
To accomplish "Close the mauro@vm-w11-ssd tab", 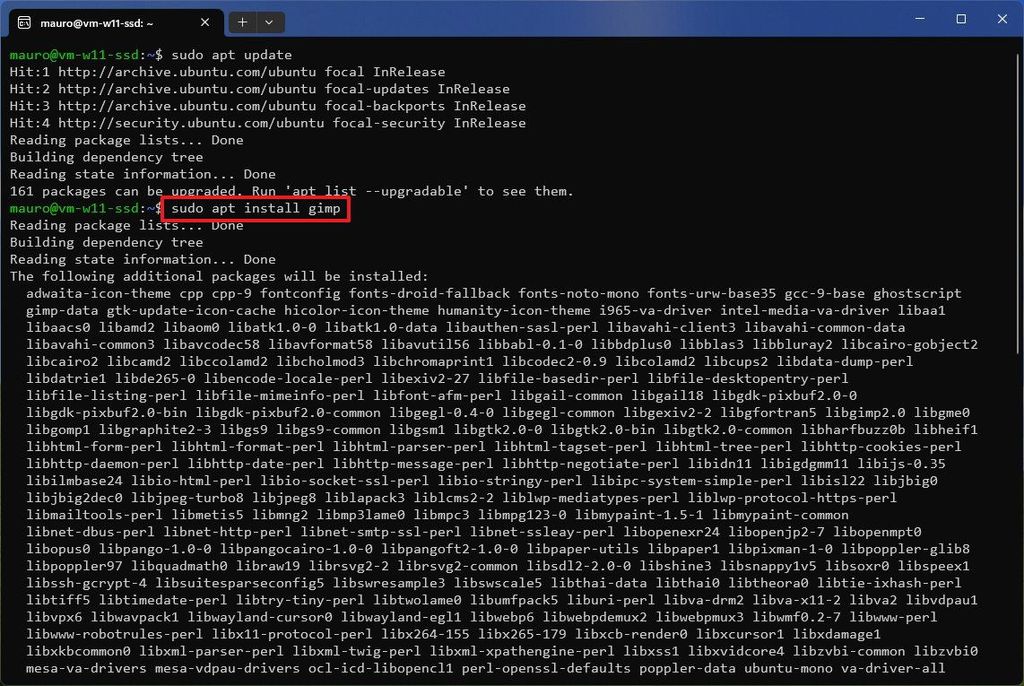I will click(205, 21).
